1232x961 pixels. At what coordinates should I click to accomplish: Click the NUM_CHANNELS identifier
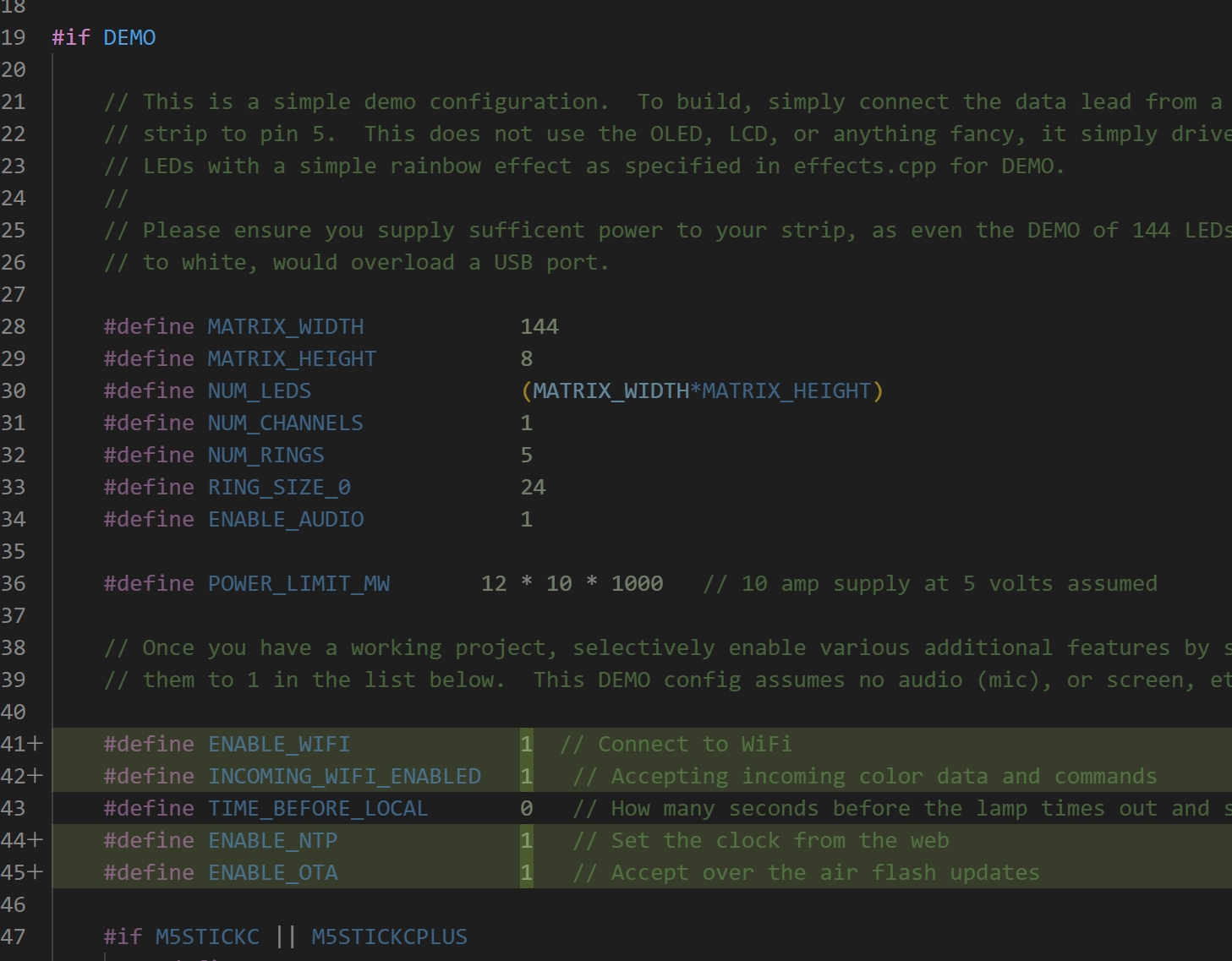tap(286, 423)
